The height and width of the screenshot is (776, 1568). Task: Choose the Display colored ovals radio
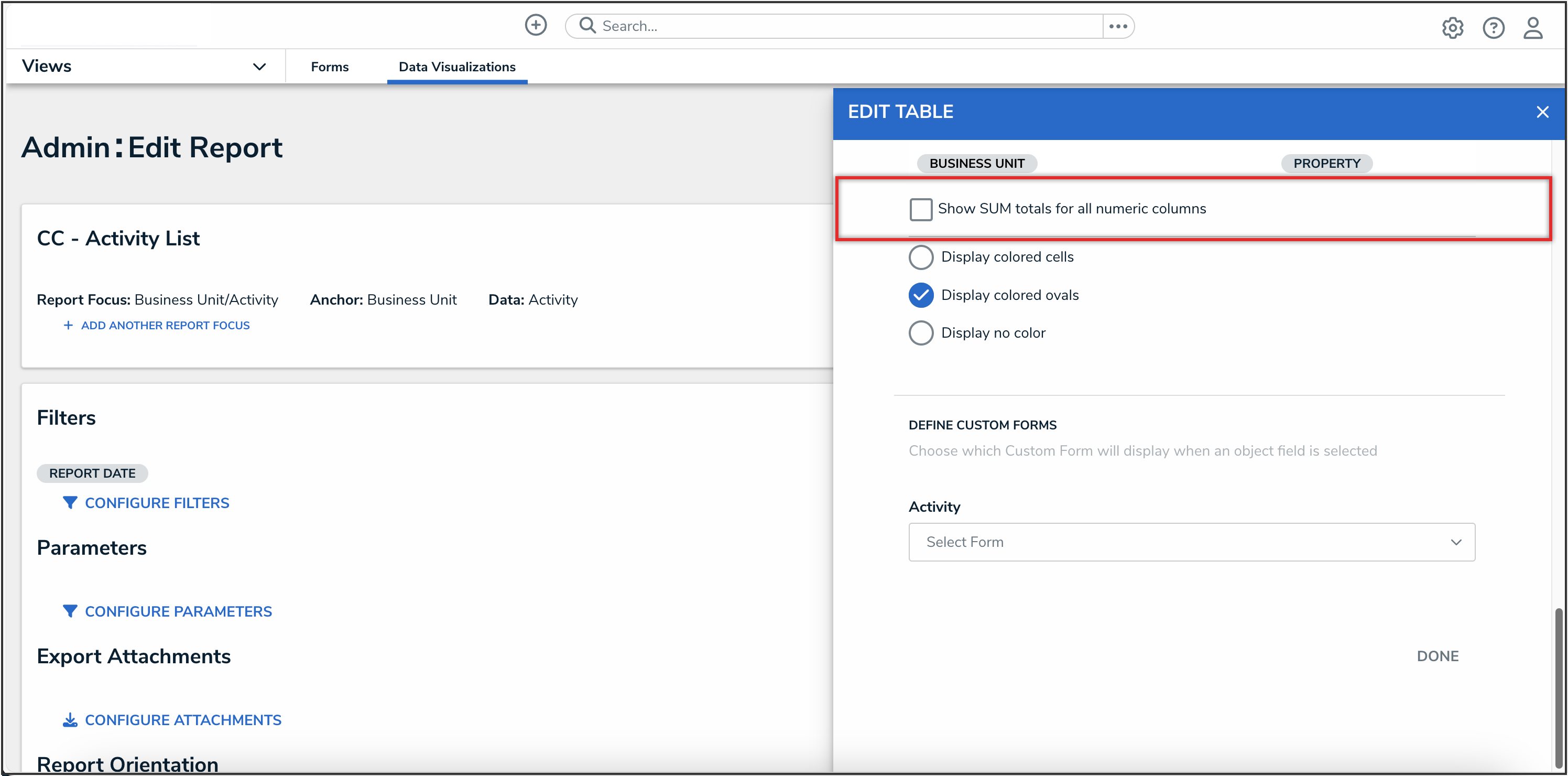(x=920, y=295)
